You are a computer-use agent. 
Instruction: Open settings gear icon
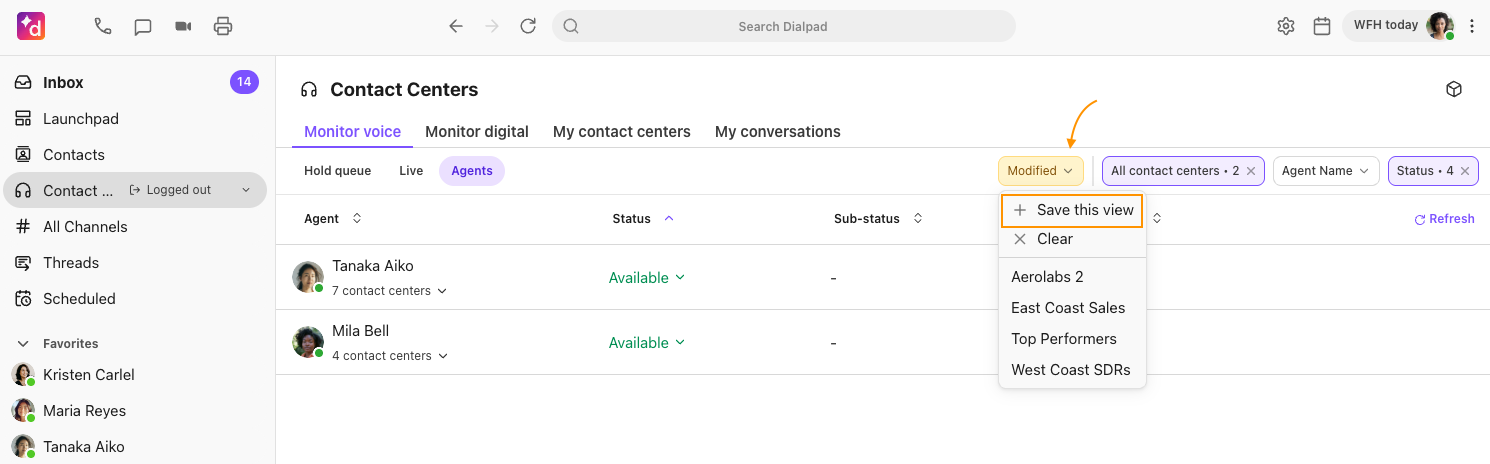tap(1286, 26)
